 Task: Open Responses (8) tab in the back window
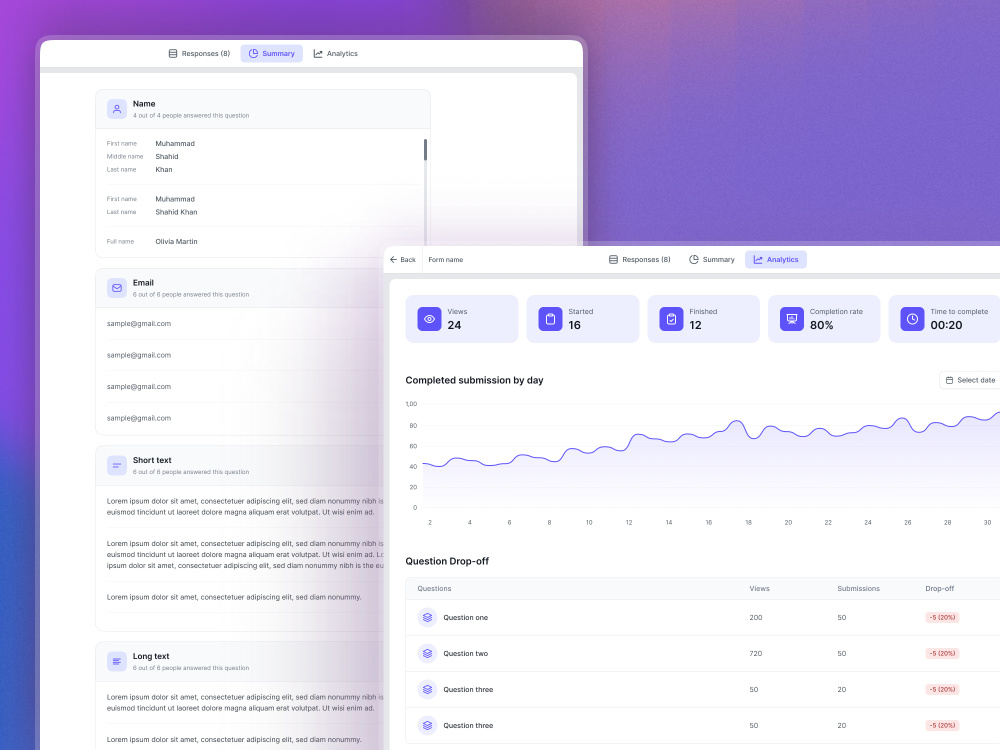(x=199, y=54)
